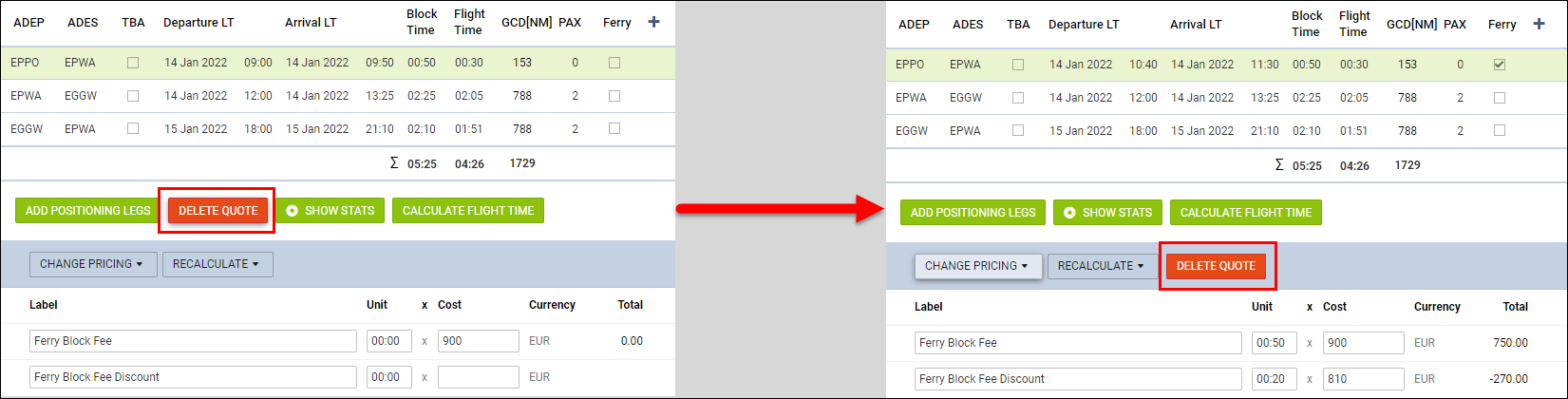Click plus icon in right table header

point(1539,24)
